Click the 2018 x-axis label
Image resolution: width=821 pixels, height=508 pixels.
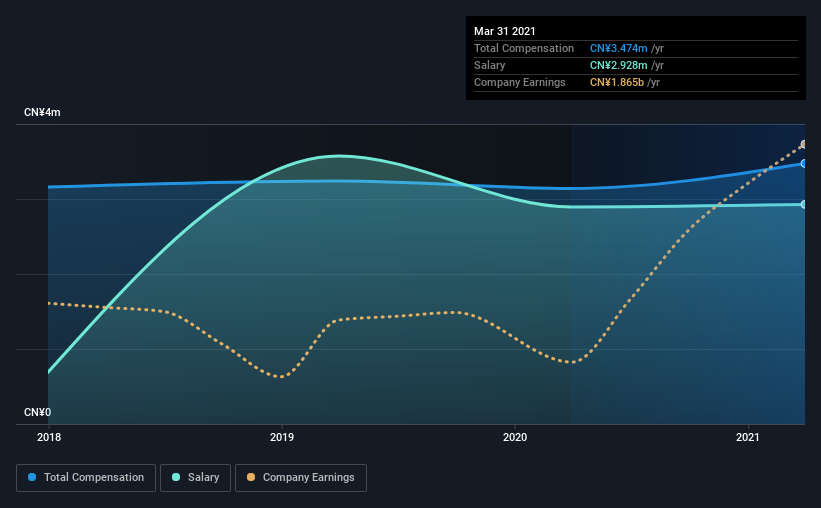[x=49, y=437]
